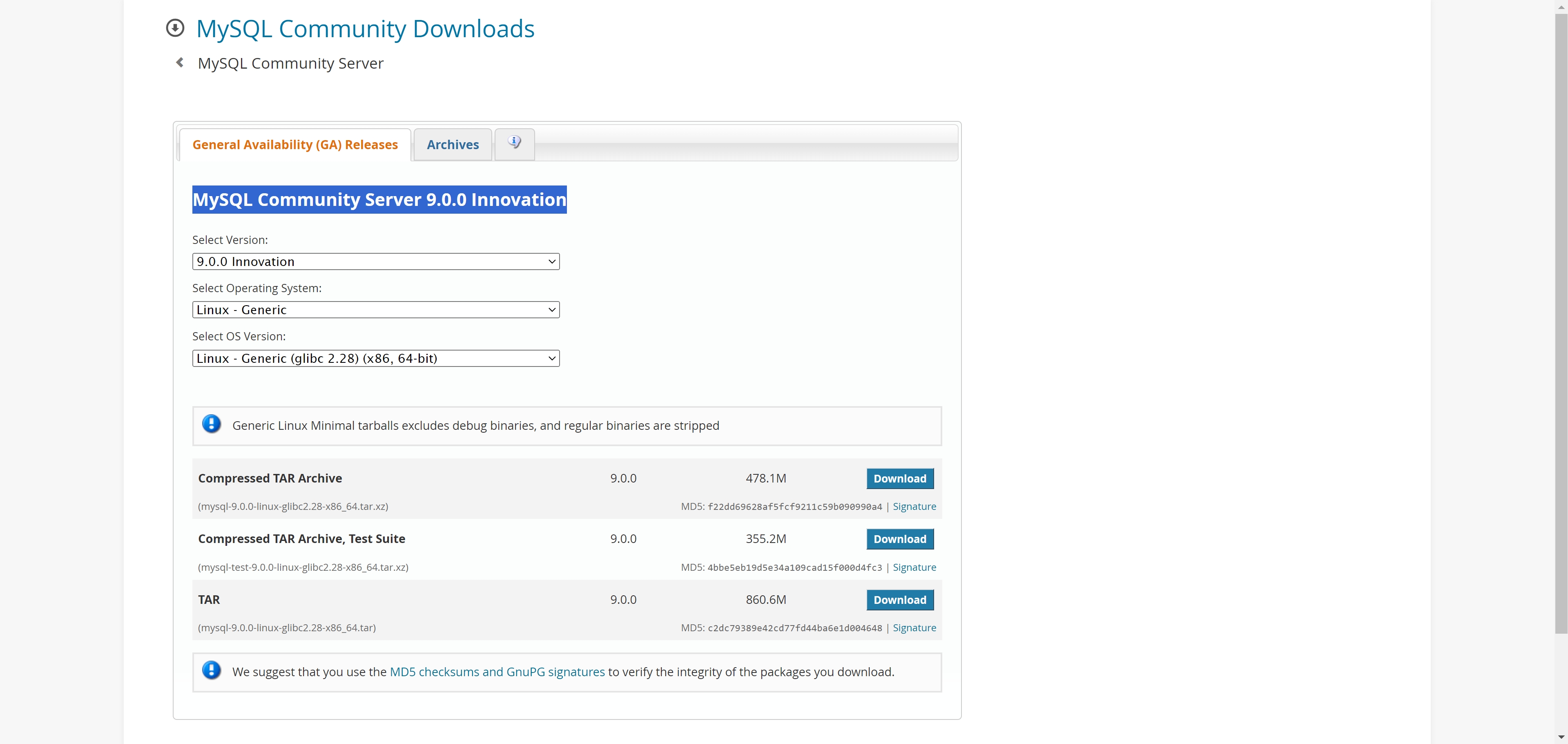Click scrollbar down arrow at bottom

(1561, 737)
